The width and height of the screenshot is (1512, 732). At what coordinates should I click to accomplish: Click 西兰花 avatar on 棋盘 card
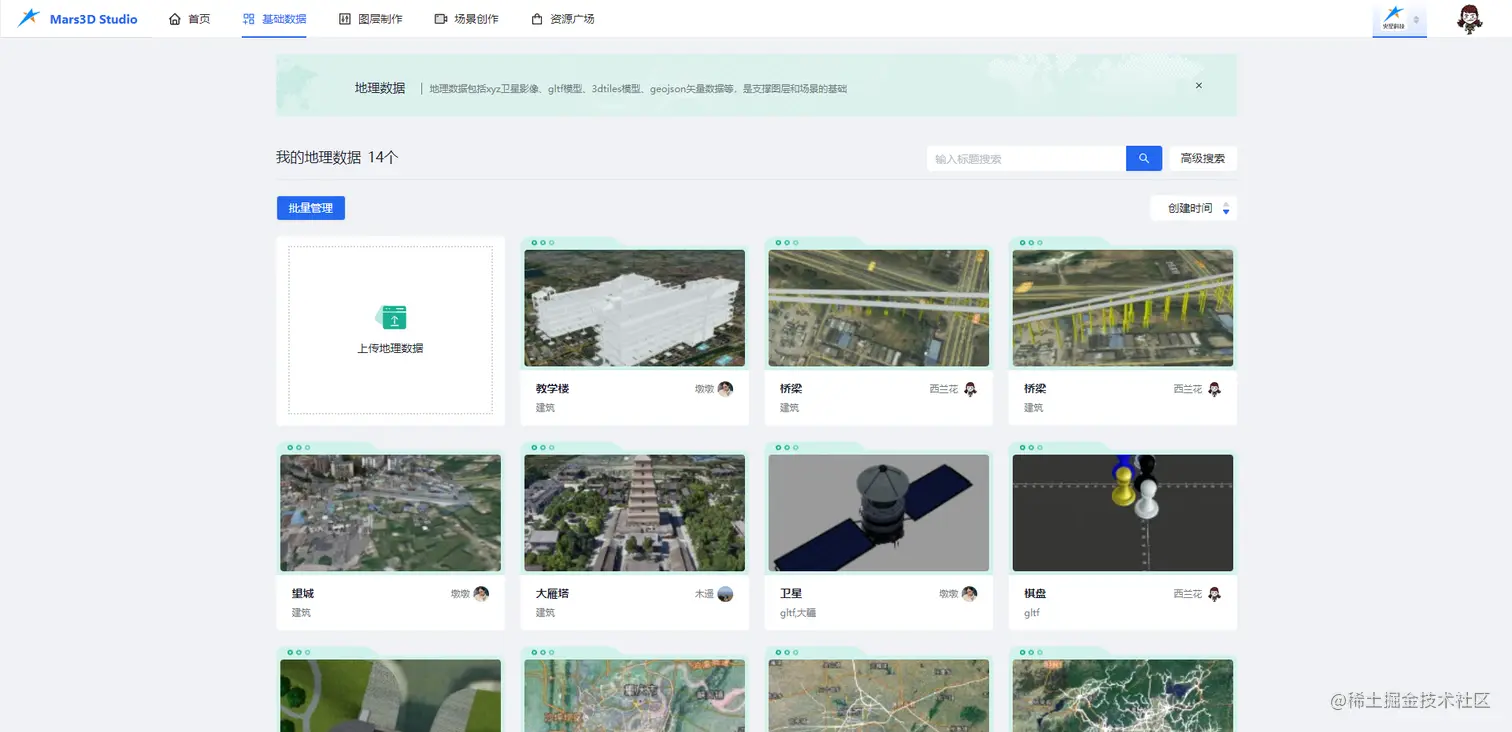(1214, 594)
